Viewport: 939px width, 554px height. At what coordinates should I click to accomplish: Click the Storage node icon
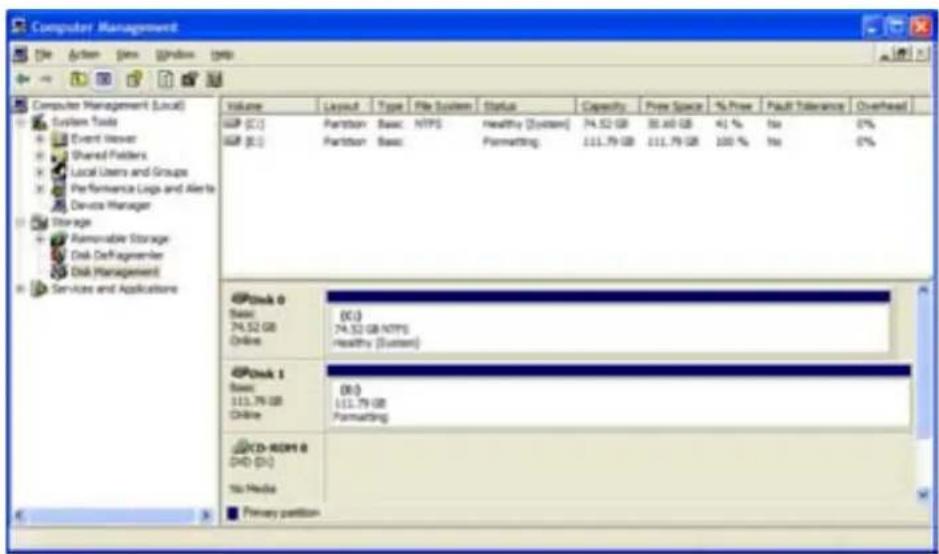point(40,222)
